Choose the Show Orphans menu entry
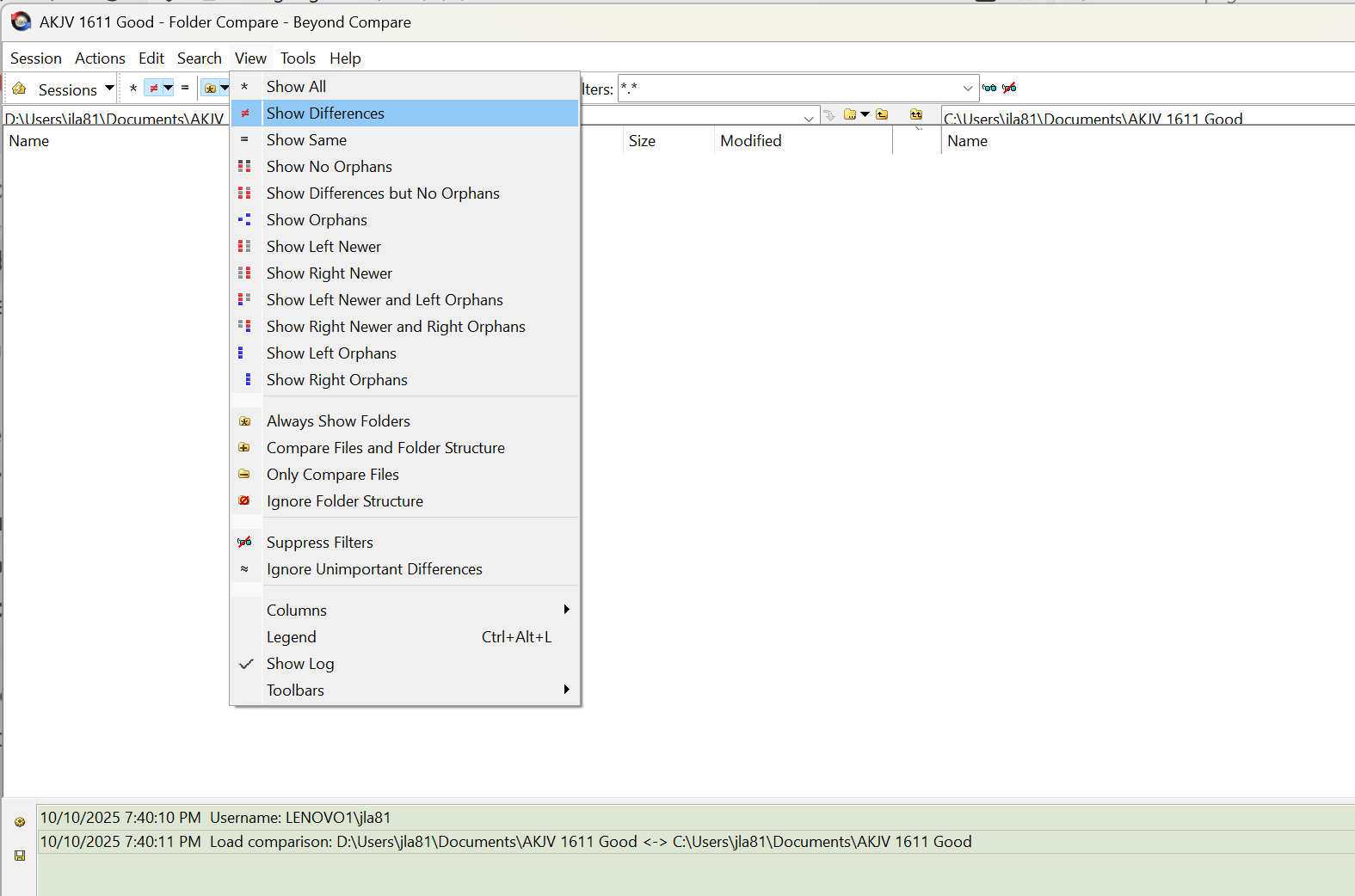This screenshot has height=896, width=1355. tap(404, 220)
